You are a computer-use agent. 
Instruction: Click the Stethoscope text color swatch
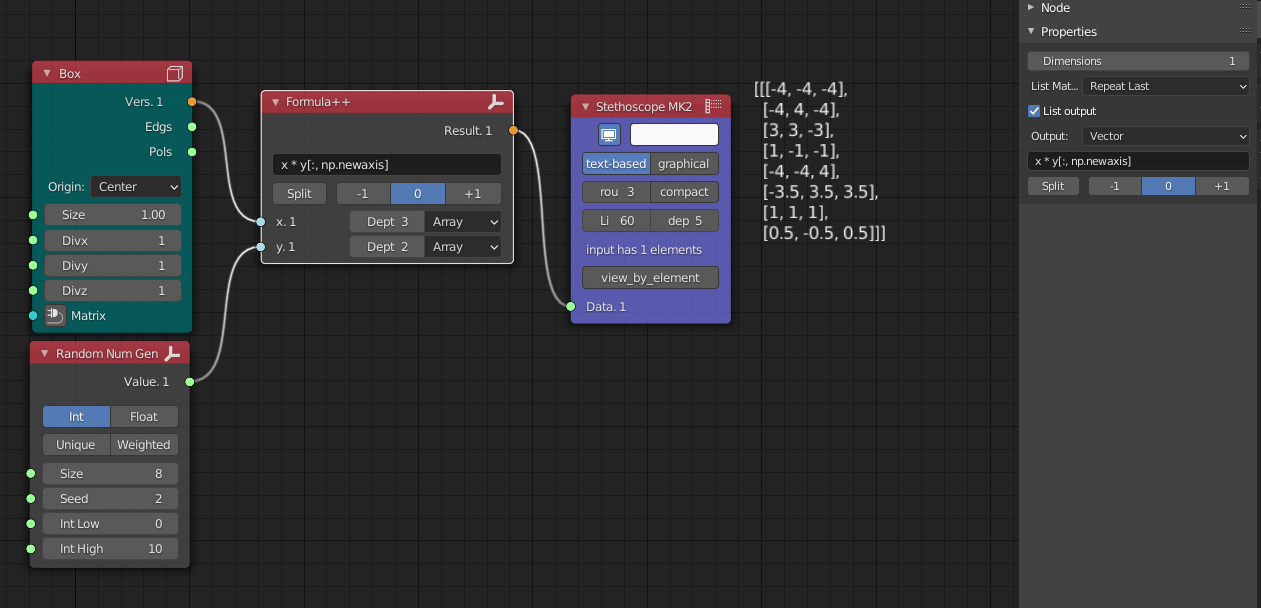click(674, 134)
